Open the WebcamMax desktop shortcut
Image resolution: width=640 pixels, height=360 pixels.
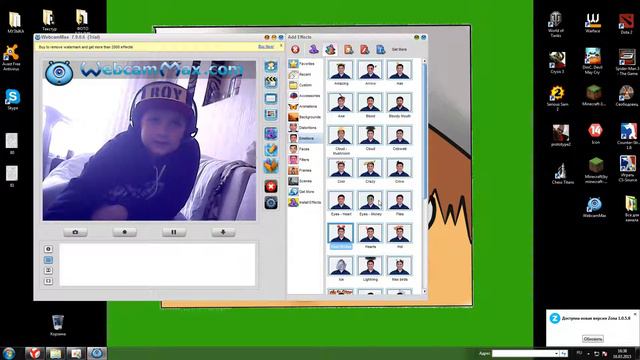click(x=594, y=207)
